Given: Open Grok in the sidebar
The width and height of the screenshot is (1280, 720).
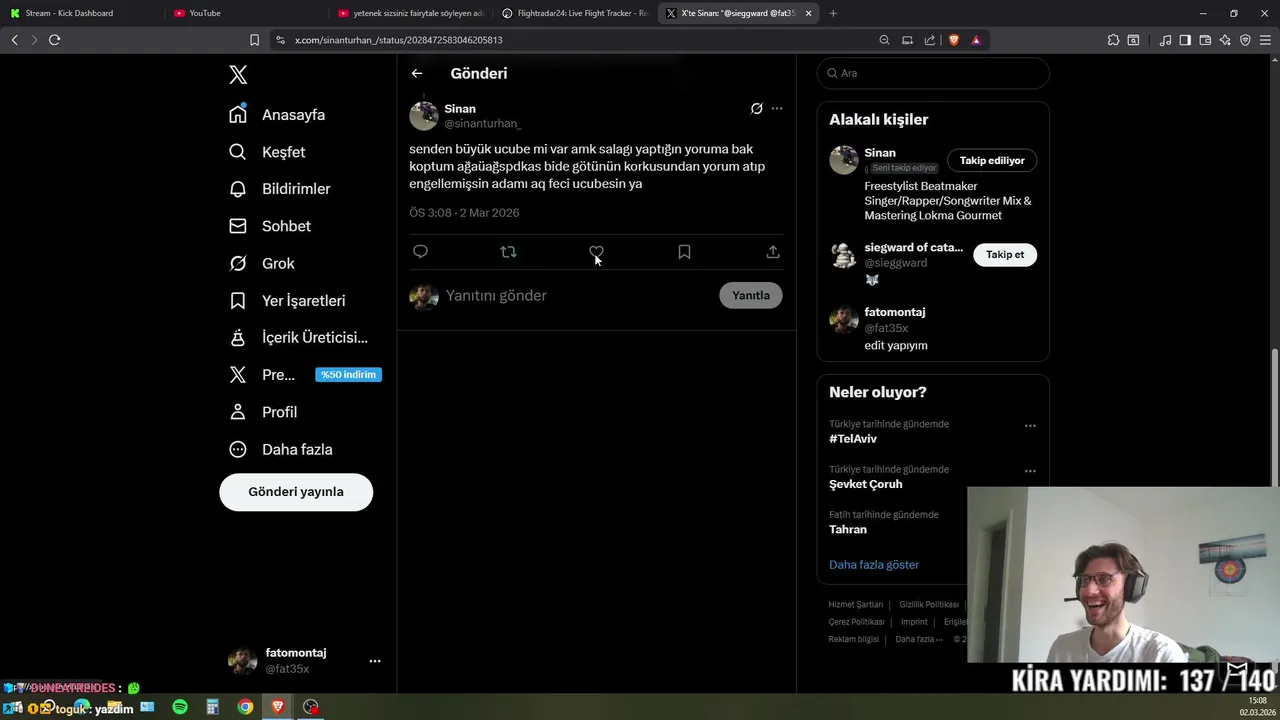Looking at the screenshot, I should [x=262, y=263].
